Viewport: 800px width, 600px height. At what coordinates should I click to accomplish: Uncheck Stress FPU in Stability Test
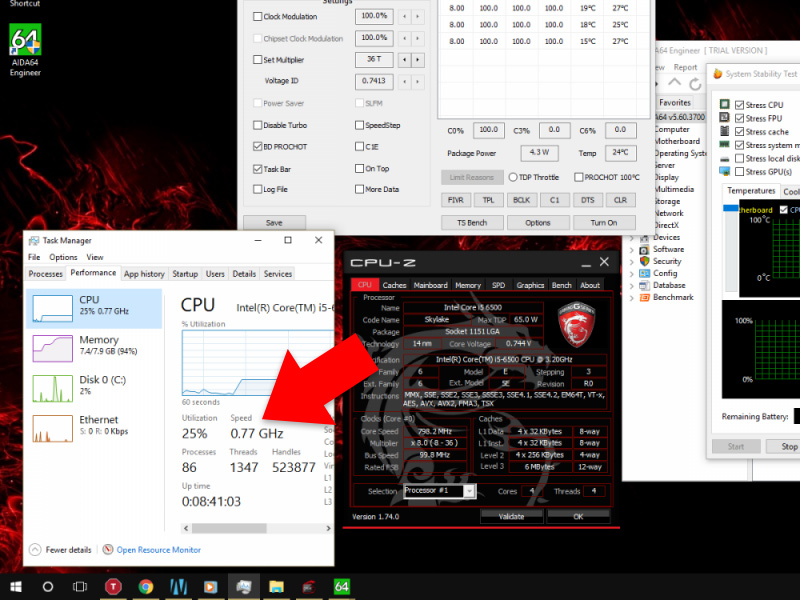[739, 118]
